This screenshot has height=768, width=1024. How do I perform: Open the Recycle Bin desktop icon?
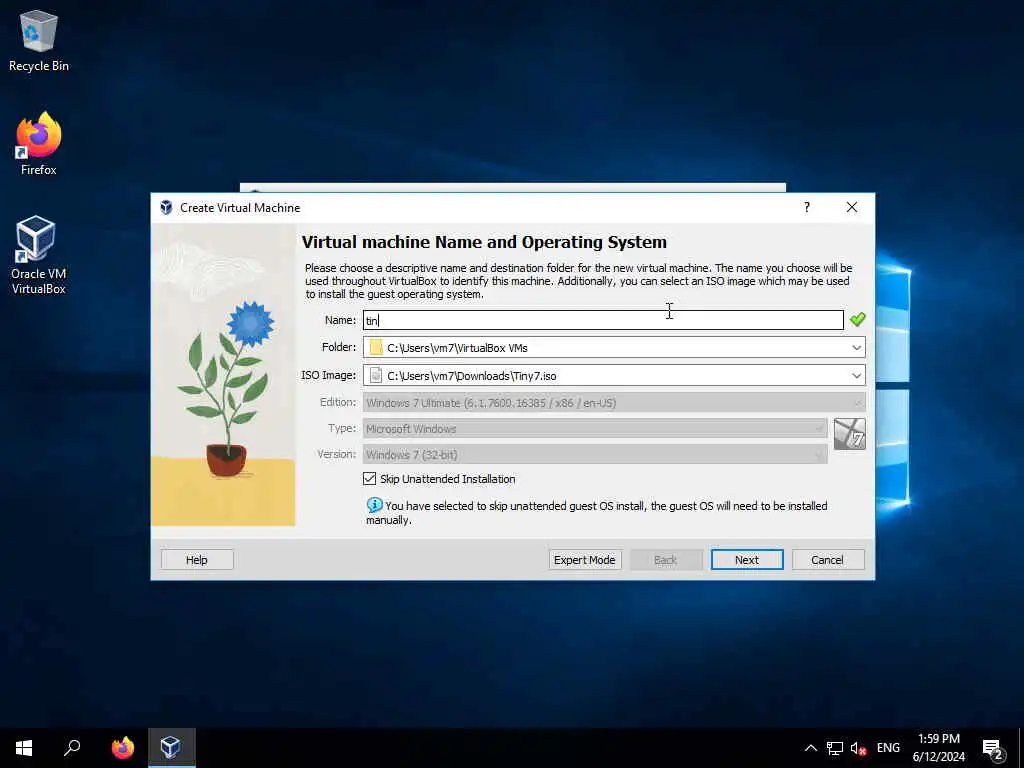coord(39,40)
